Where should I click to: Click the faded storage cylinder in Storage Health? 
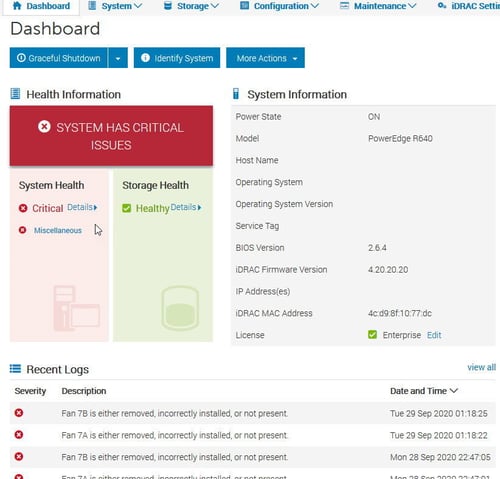coord(180,308)
